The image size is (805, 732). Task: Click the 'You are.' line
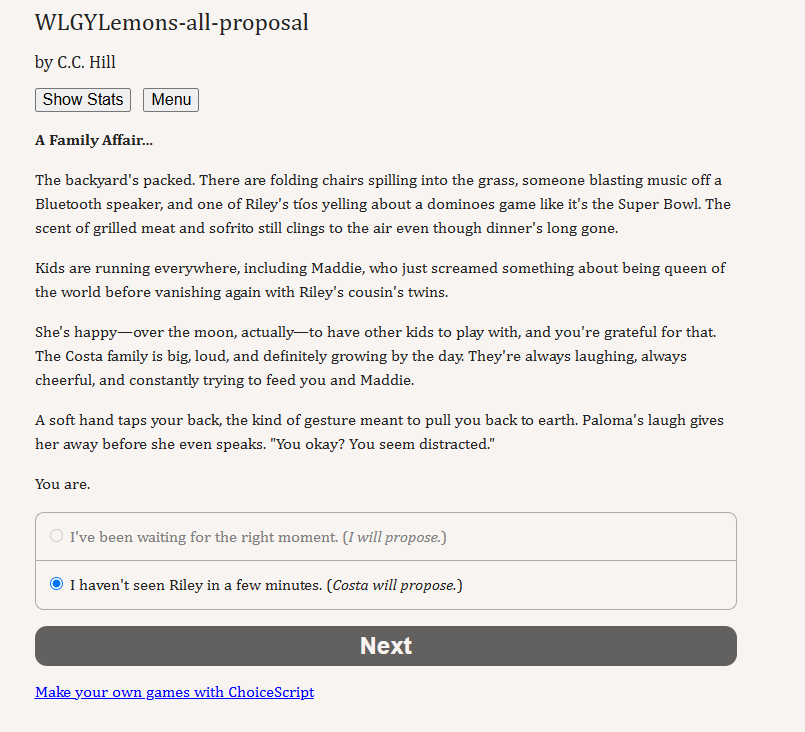coord(63,484)
